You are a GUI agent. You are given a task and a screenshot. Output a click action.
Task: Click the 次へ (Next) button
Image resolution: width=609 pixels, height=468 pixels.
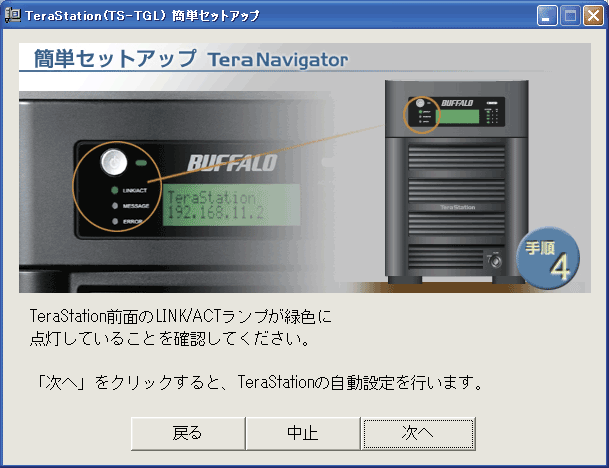(x=418, y=433)
